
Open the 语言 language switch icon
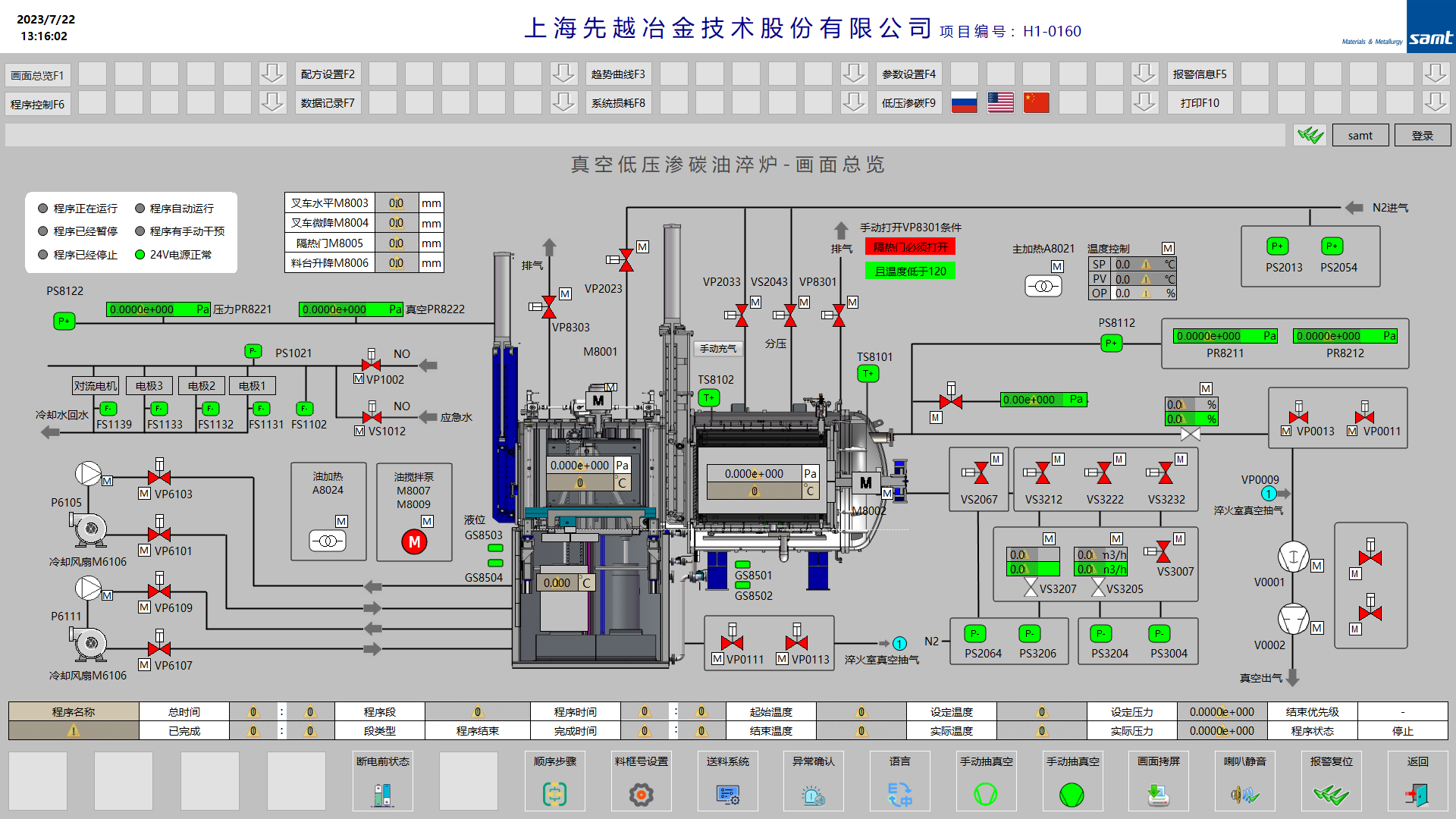[x=900, y=793]
